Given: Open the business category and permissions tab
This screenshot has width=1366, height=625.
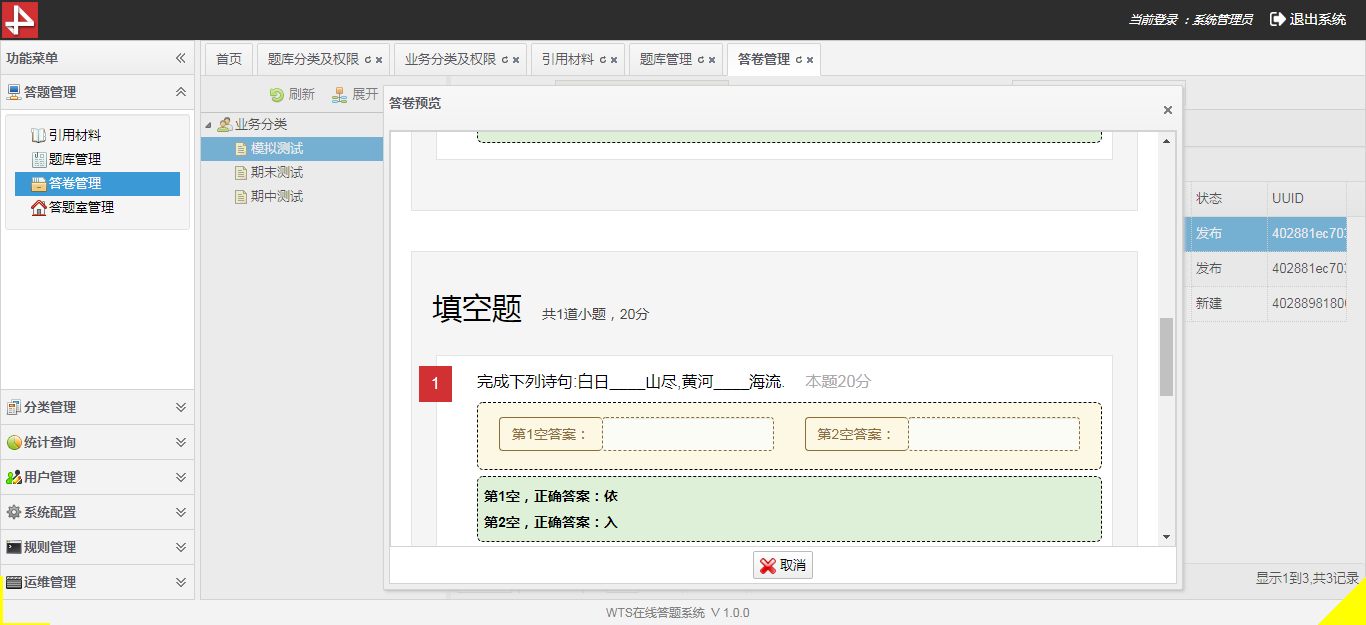Looking at the screenshot, I should [450, 59].
